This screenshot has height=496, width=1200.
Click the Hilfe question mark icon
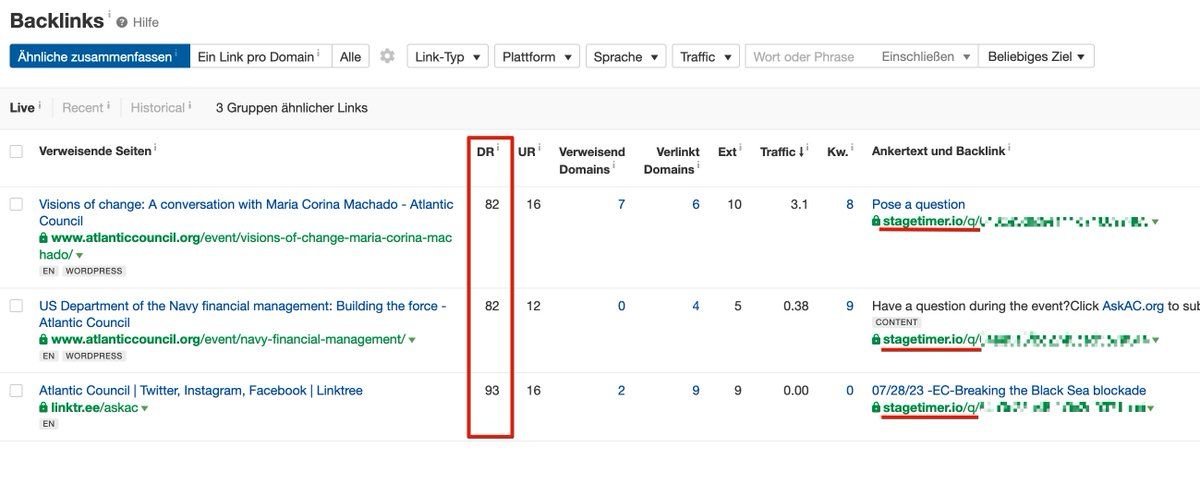point(122,22)
